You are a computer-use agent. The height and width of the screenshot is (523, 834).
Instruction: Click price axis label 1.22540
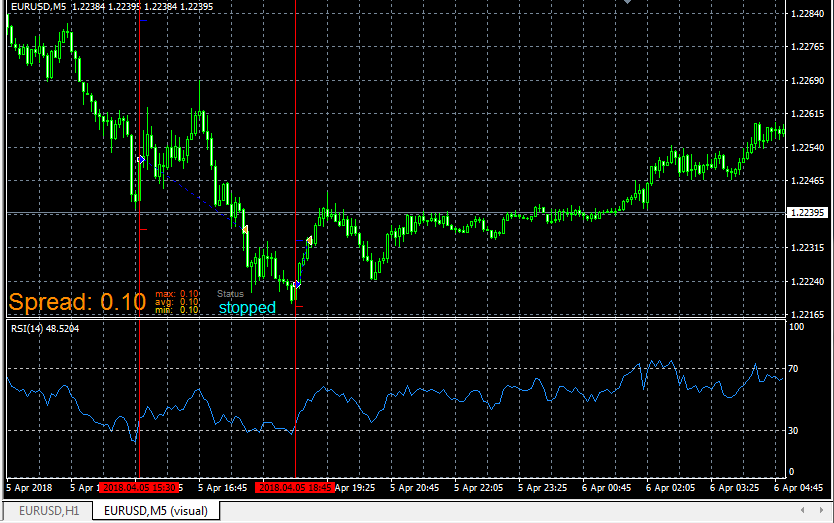tap(807, 147)
